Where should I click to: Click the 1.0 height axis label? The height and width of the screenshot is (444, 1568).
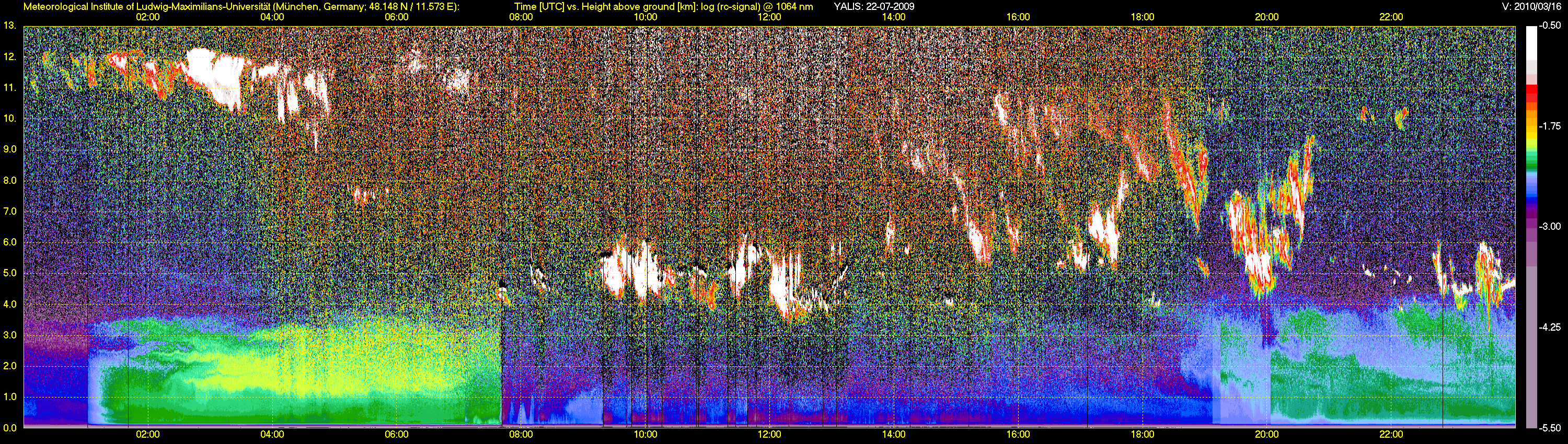click(9, 396)
